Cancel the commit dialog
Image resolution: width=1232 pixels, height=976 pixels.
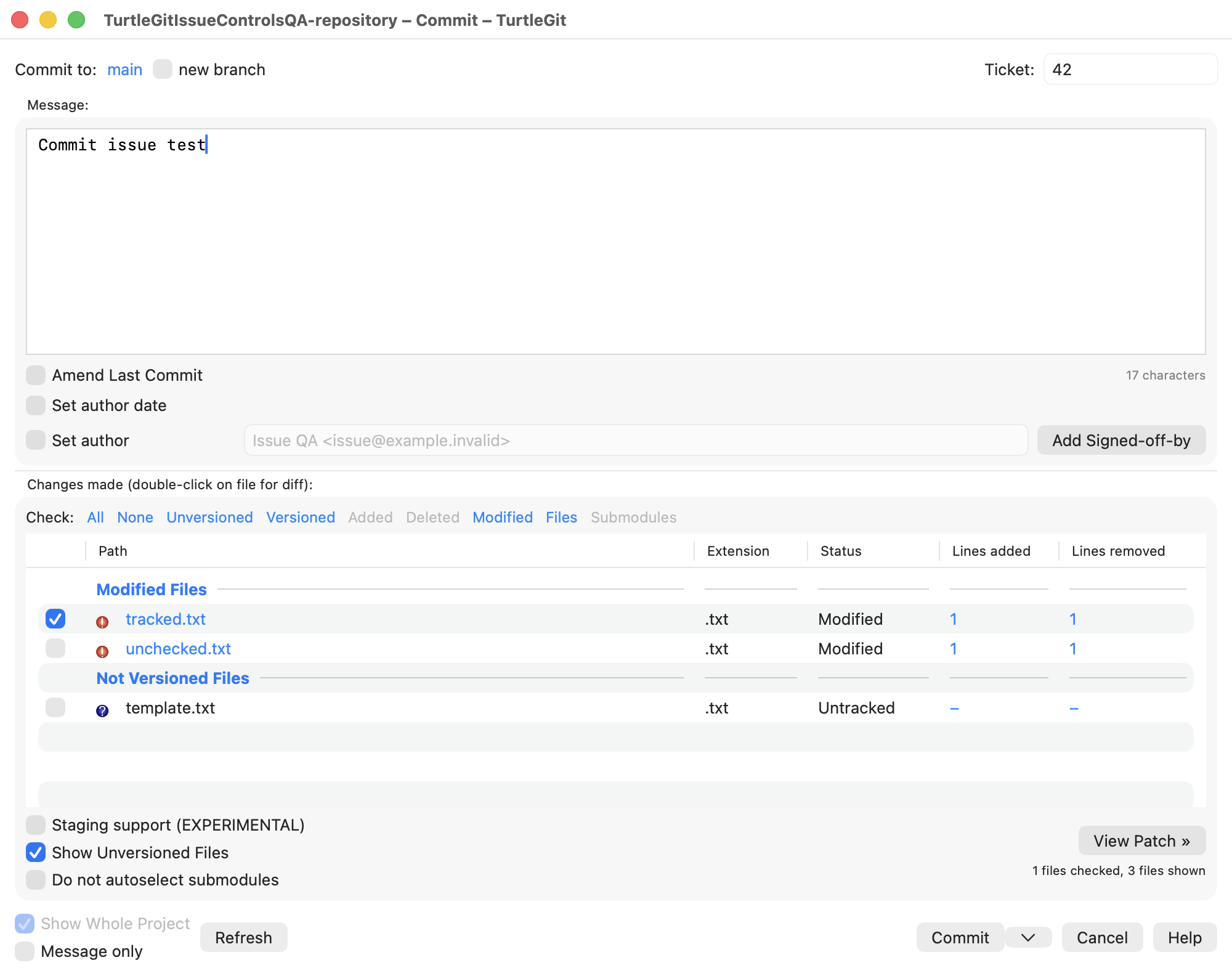point(1102,938)
